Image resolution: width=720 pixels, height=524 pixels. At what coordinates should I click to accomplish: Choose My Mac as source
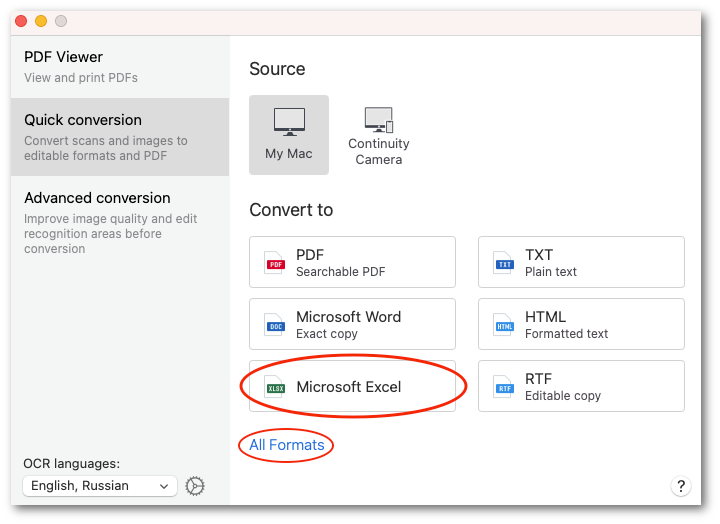tap(289, 135)
